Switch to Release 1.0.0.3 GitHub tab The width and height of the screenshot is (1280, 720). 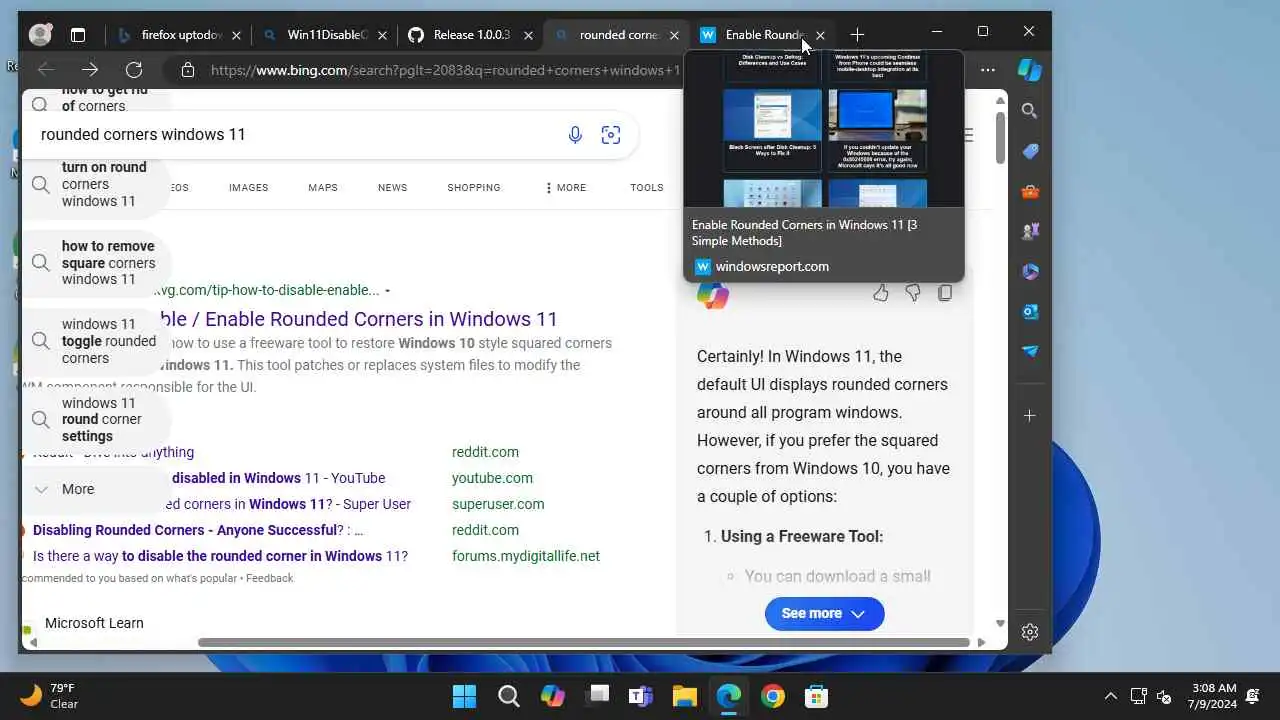pyautogui.click(x=470, y=35)
